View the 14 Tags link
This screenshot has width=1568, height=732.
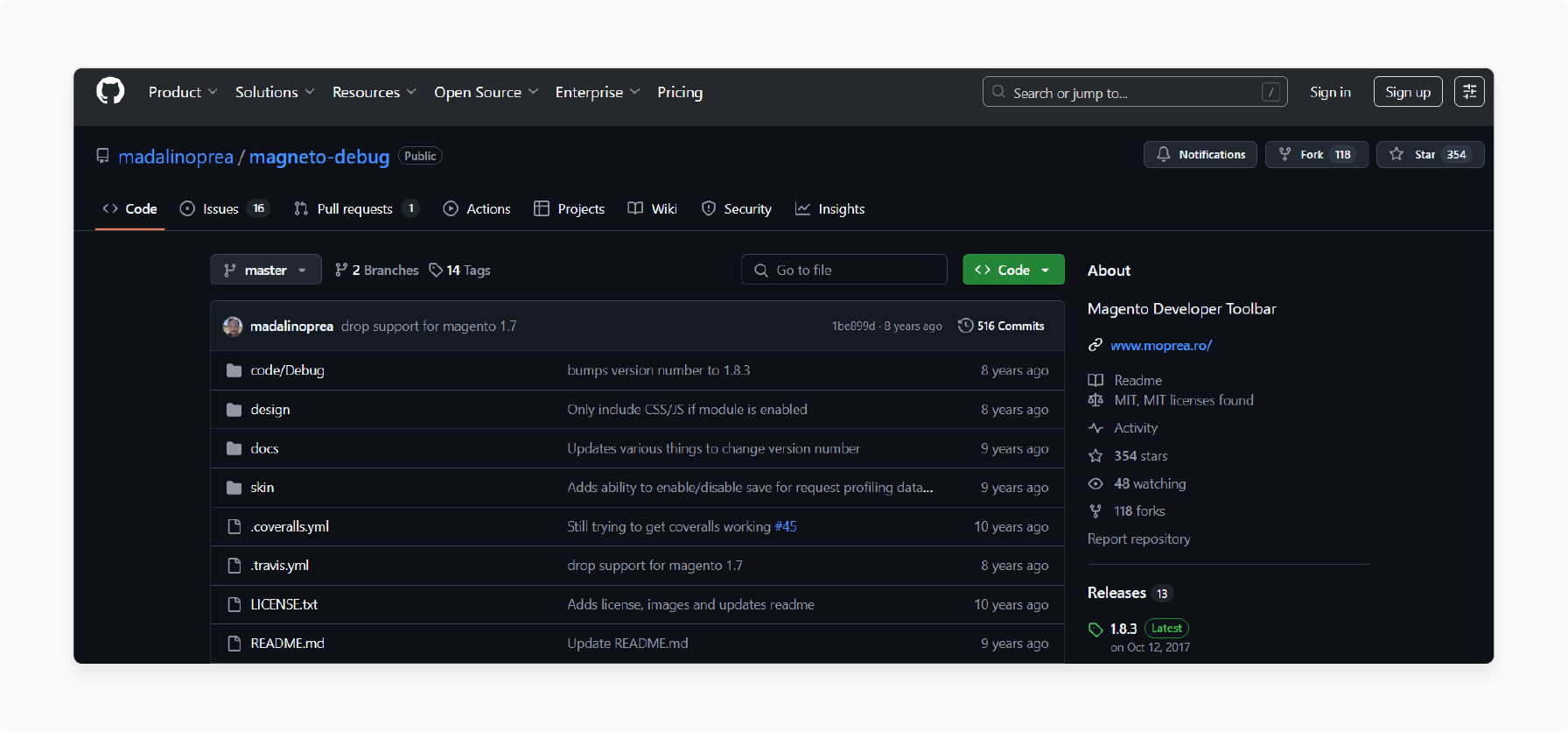[459, 270]
